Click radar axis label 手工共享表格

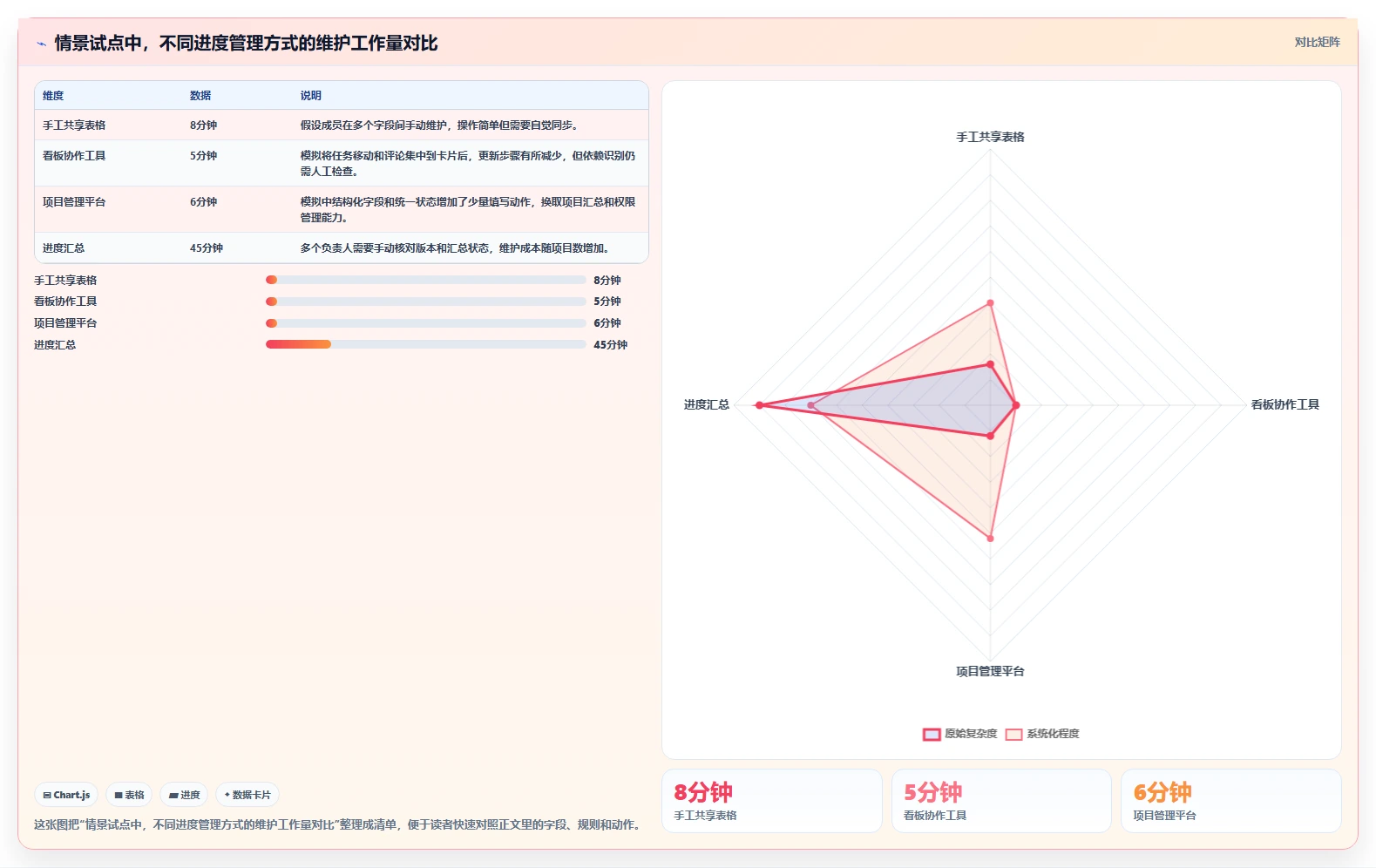(990, 137)
